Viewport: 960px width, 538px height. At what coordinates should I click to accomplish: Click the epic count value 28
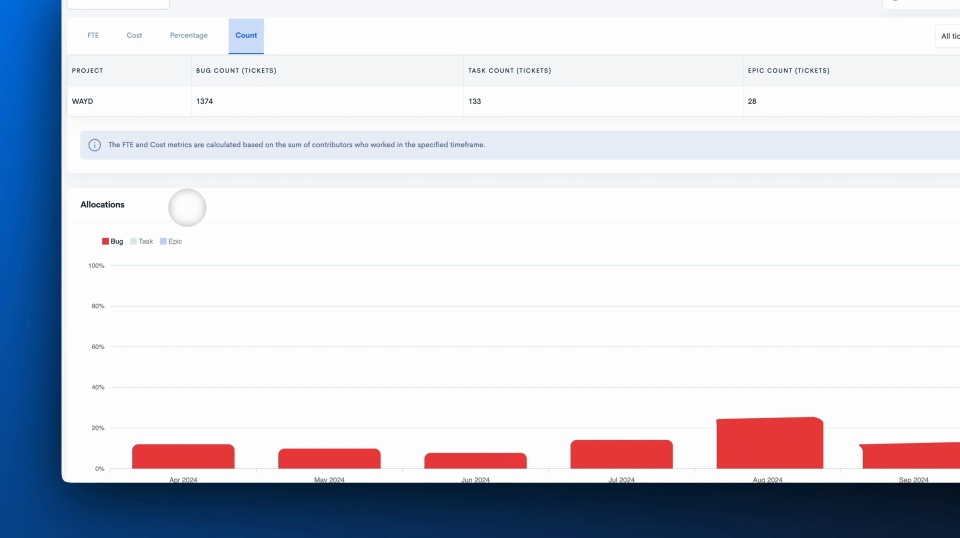click(x=752, y=102)
